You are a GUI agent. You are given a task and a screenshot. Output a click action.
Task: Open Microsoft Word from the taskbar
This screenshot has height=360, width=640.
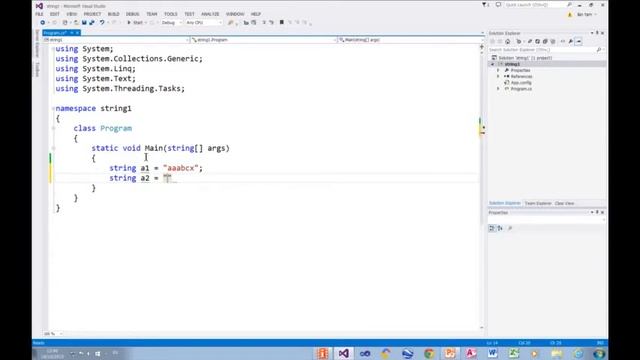tap(492, 353)
